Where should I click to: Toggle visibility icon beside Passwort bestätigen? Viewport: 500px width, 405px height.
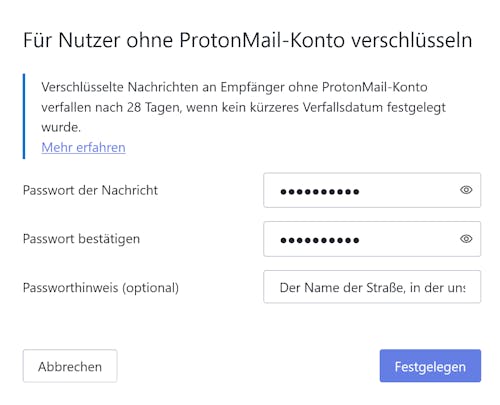466,239
